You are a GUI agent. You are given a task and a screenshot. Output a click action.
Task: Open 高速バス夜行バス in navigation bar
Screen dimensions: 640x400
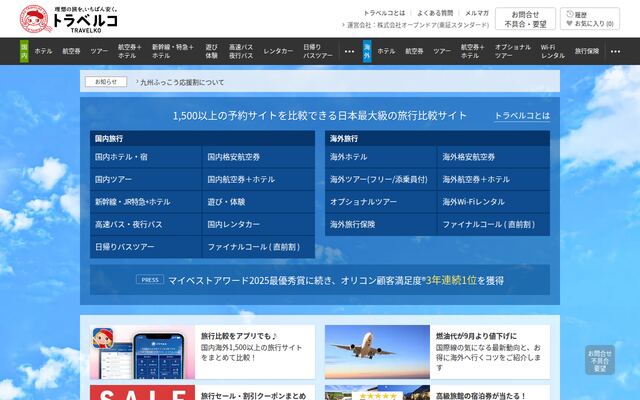coord(241,51)
